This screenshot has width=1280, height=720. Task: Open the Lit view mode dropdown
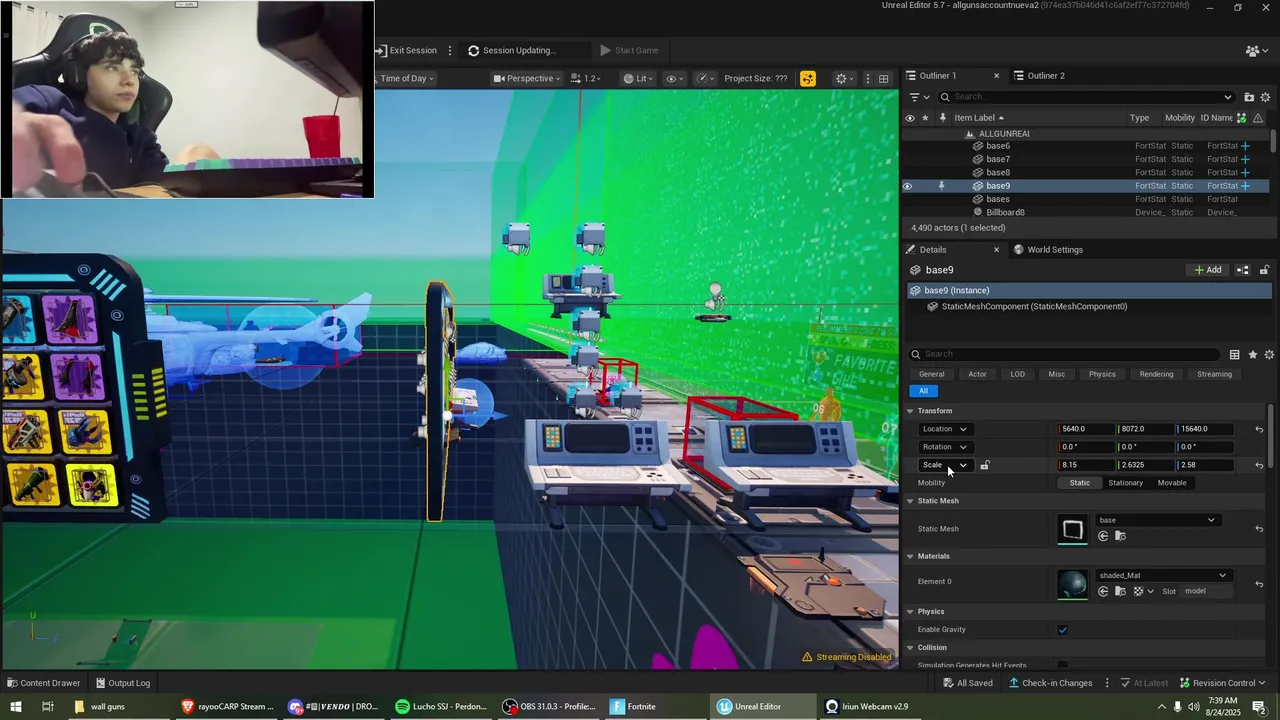point(637,78)
